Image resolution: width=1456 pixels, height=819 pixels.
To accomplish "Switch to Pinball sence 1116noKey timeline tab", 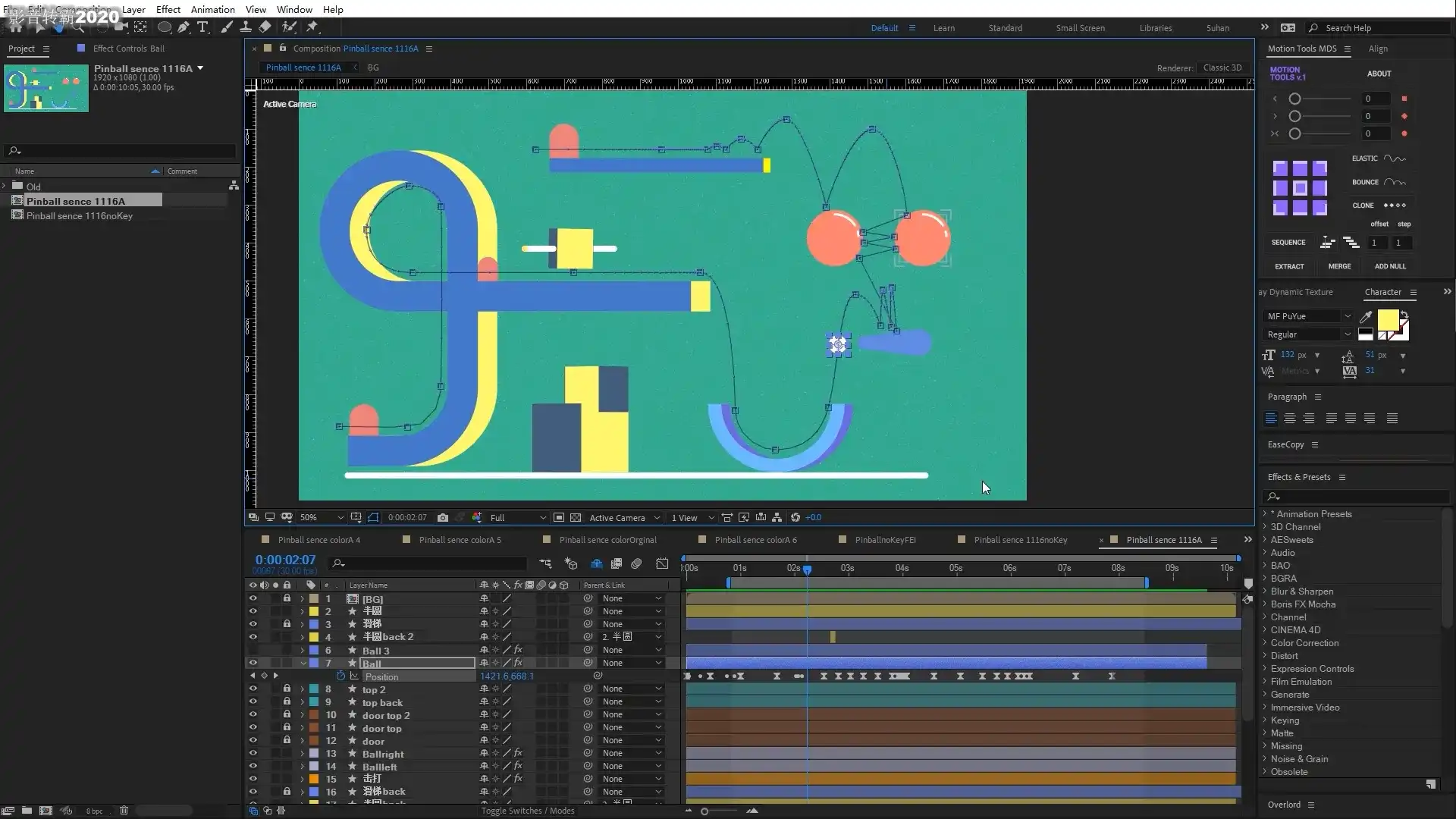I will (x=1020, y=540).
